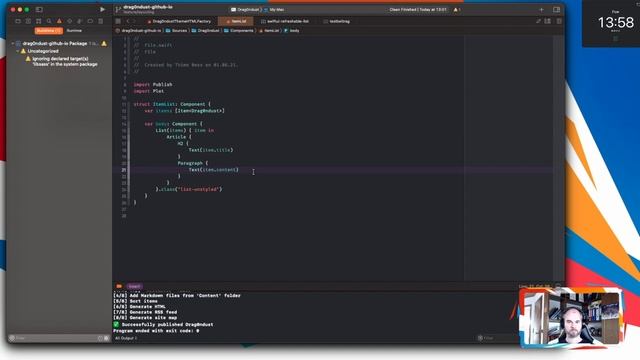
Task: Click the 13:58 clock widget
Action: [616, 23]
